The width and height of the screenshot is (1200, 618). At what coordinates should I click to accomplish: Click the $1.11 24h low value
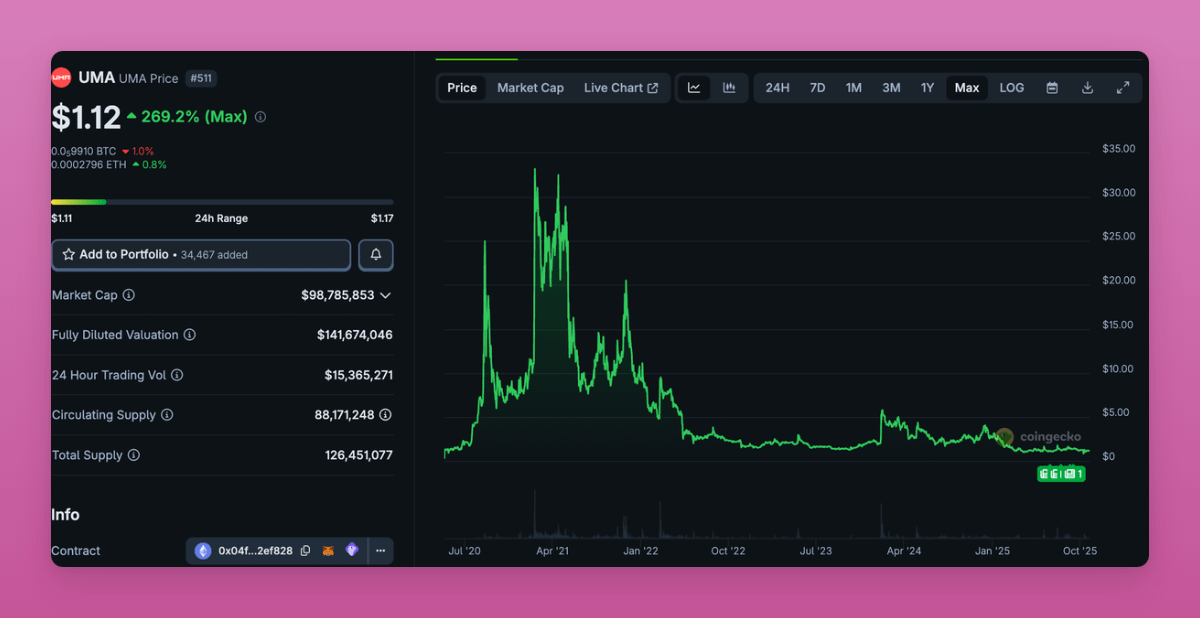63,218
